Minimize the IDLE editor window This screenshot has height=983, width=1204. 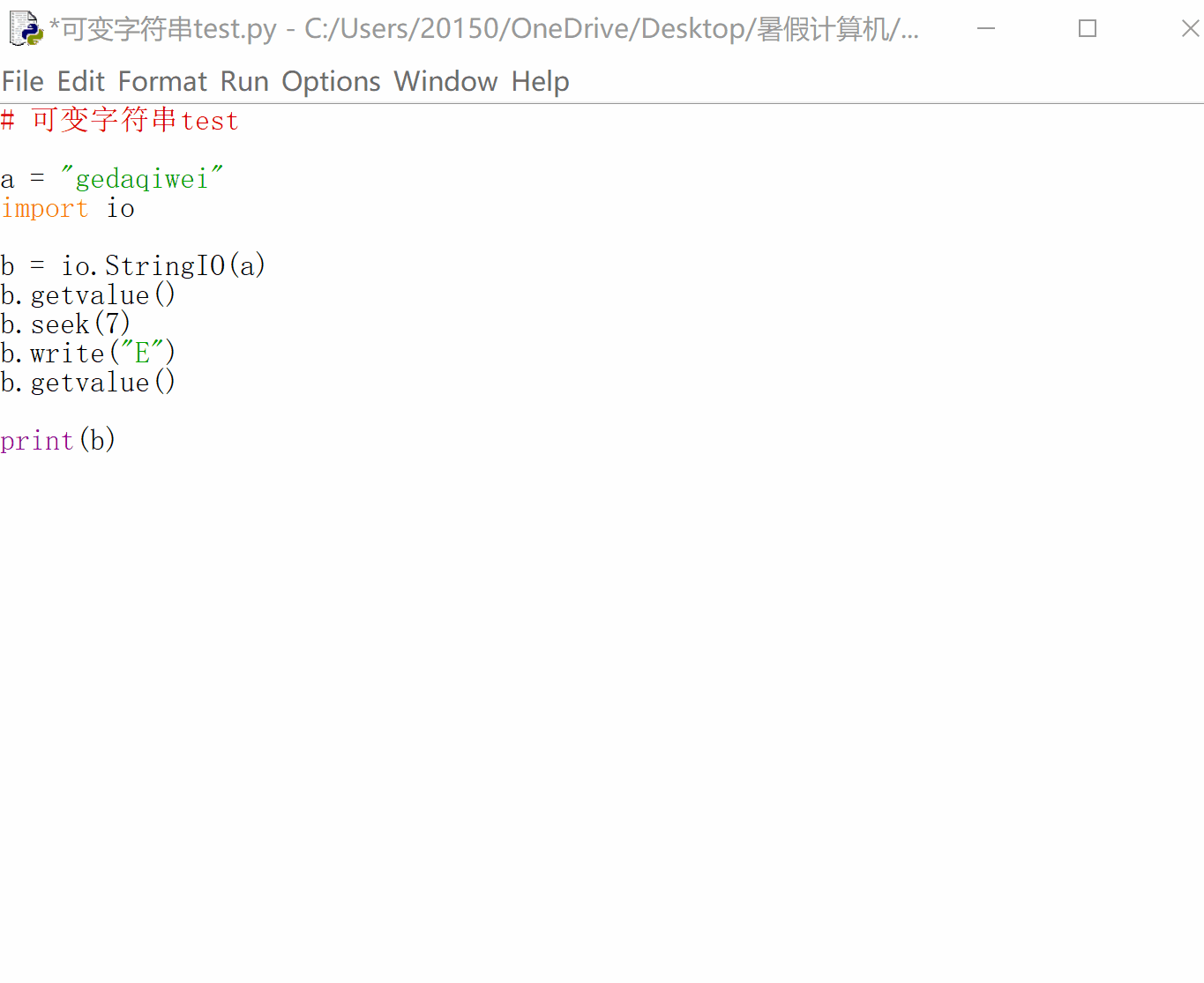point(986,28)
